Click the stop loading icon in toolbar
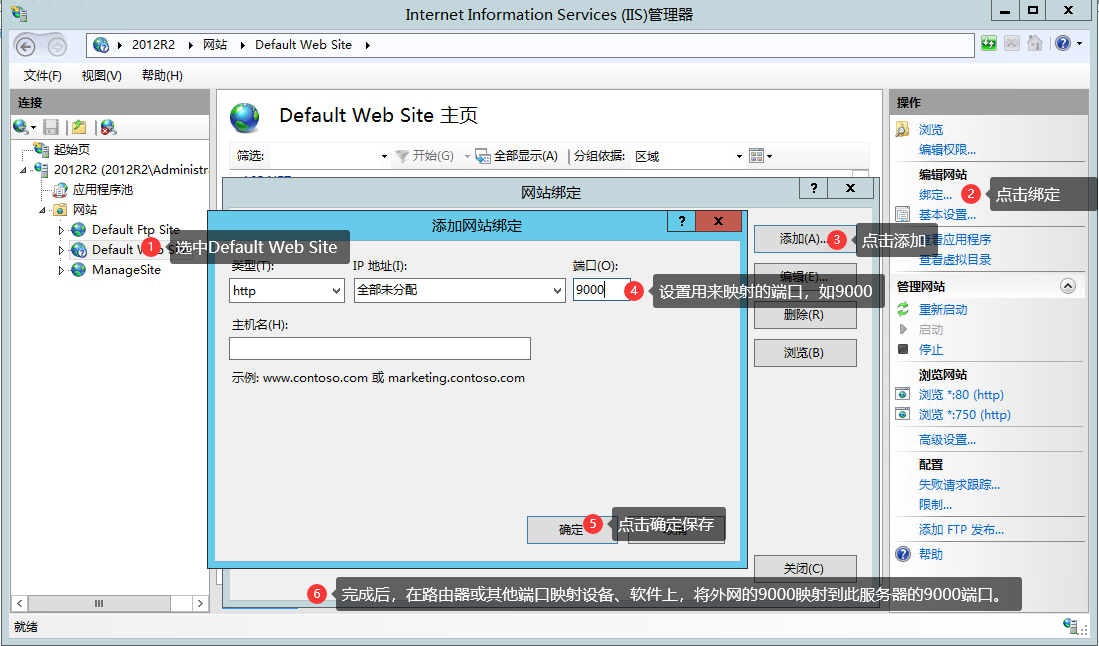Image resolution: width=1099 pixels, height=646 pixels. tap(1011, 43)
